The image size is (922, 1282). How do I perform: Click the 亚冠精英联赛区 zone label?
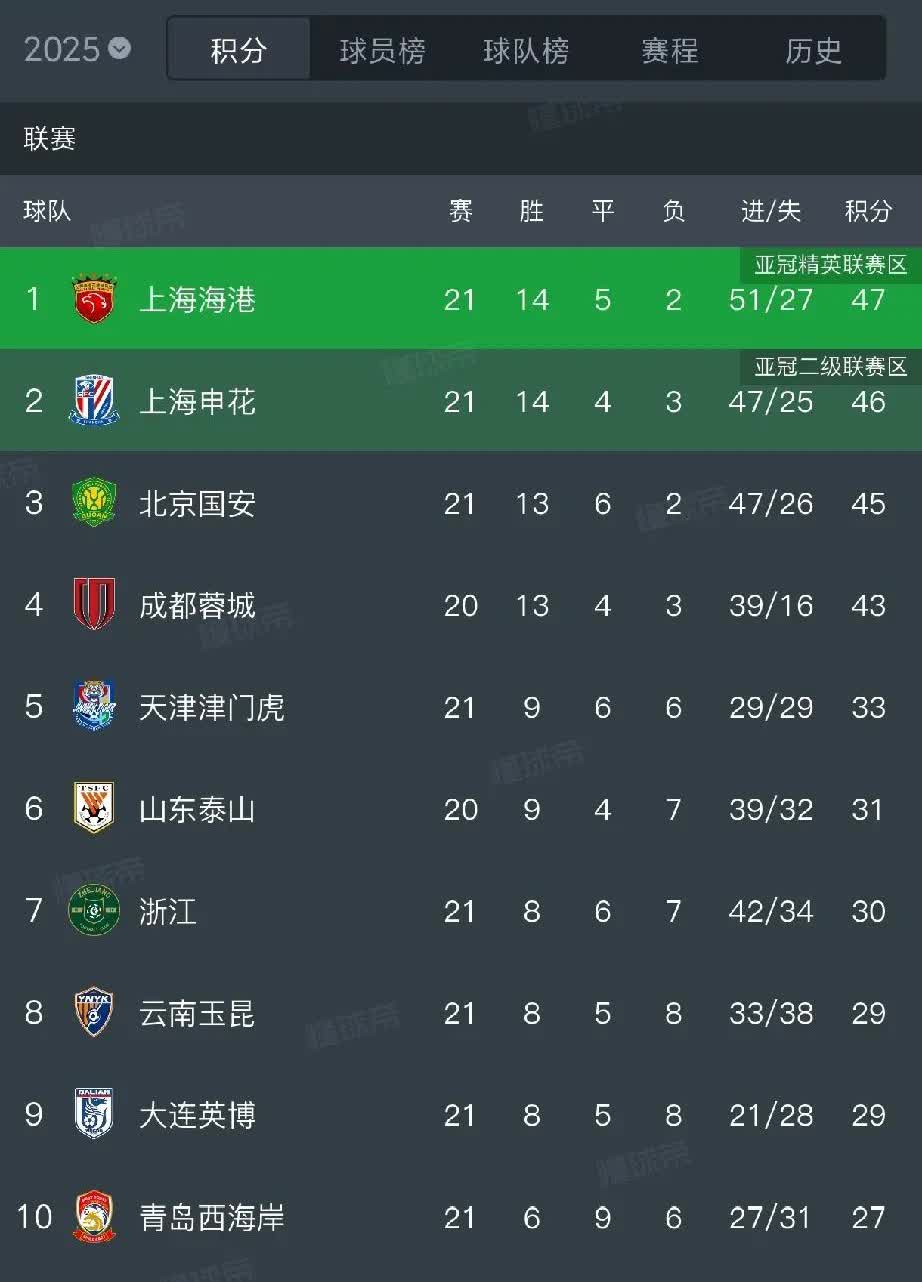[830, 265]
